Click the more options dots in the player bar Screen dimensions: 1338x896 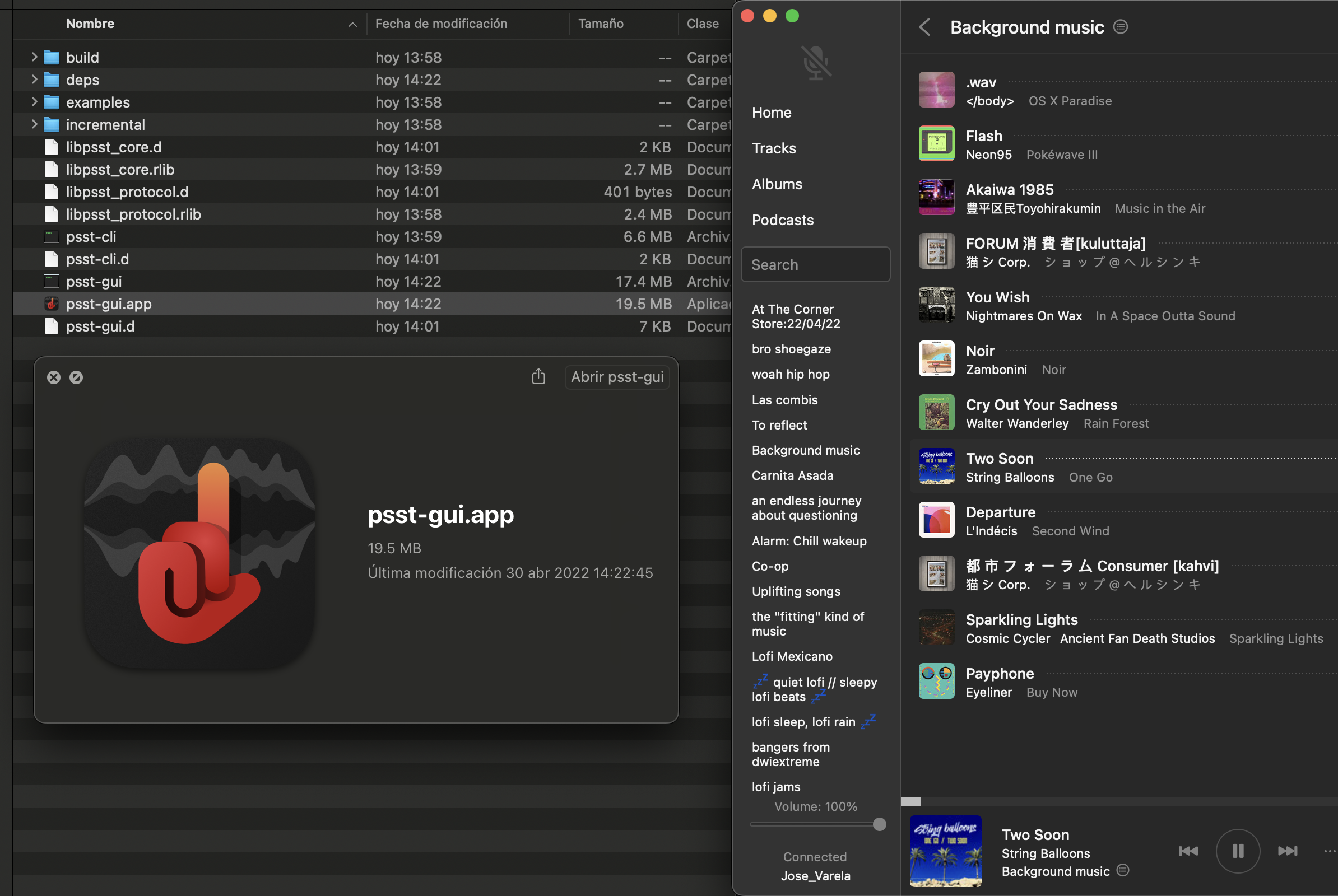pyautogui.click(x=1330, y=851)
